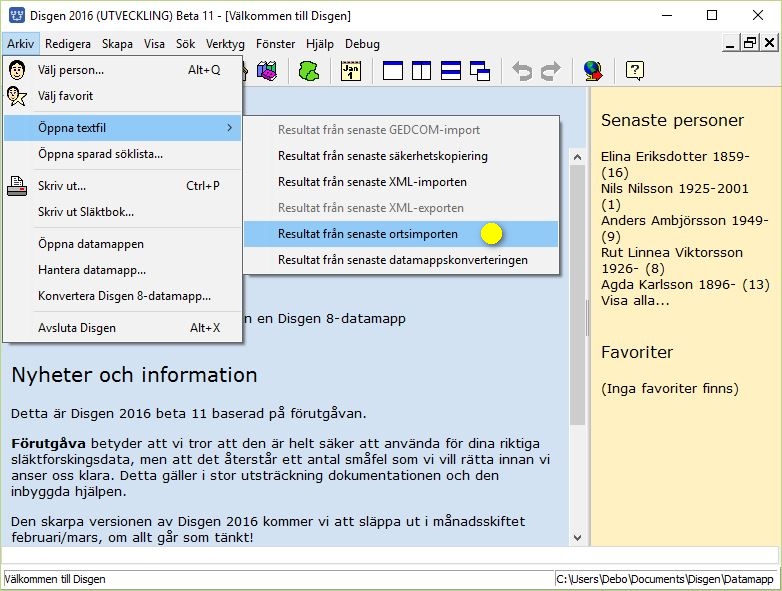Expand the Öppna textfil submenu
Screen dimensions: 782x591
(x=123, y=128)
